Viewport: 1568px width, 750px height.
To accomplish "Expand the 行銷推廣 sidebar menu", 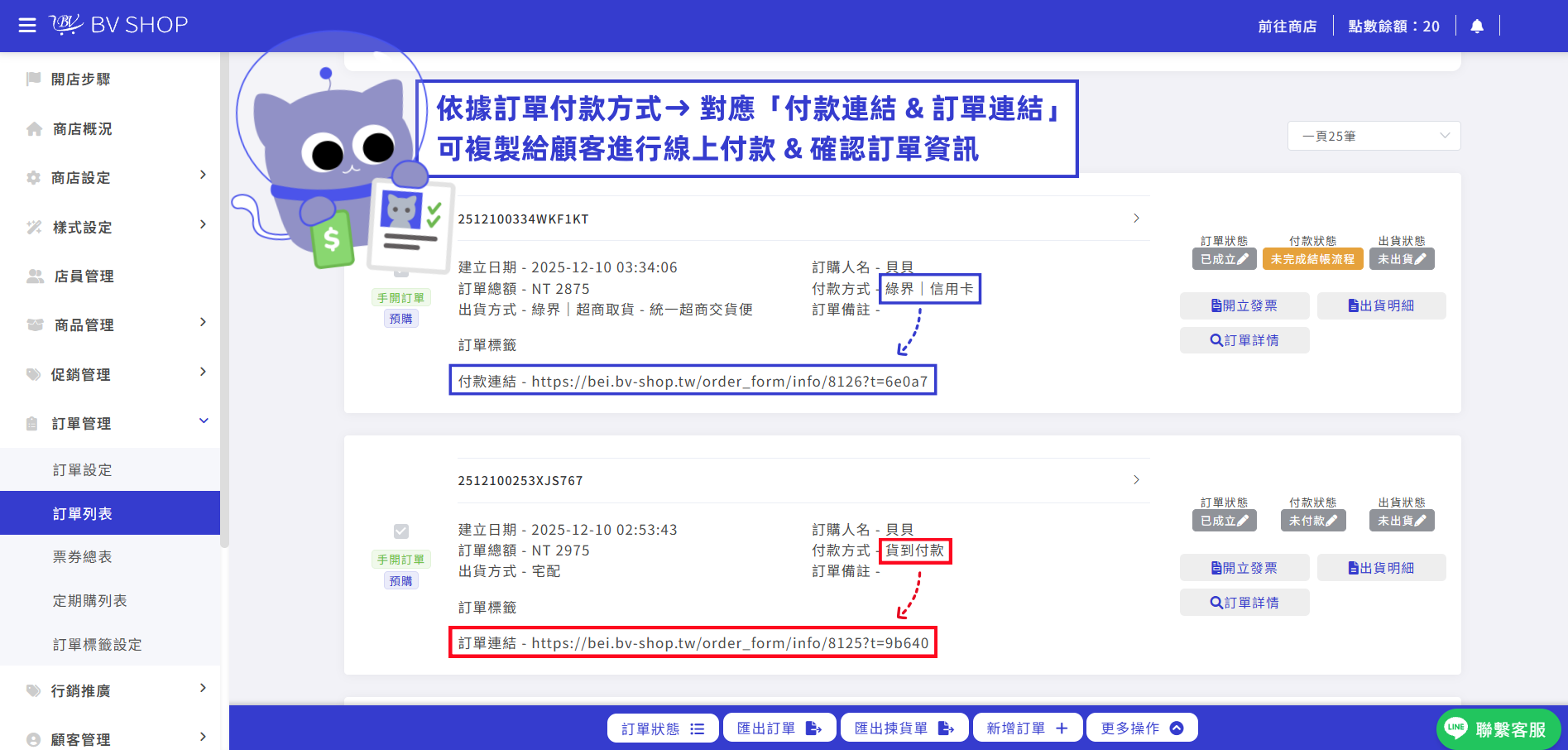I will point(203,688).
